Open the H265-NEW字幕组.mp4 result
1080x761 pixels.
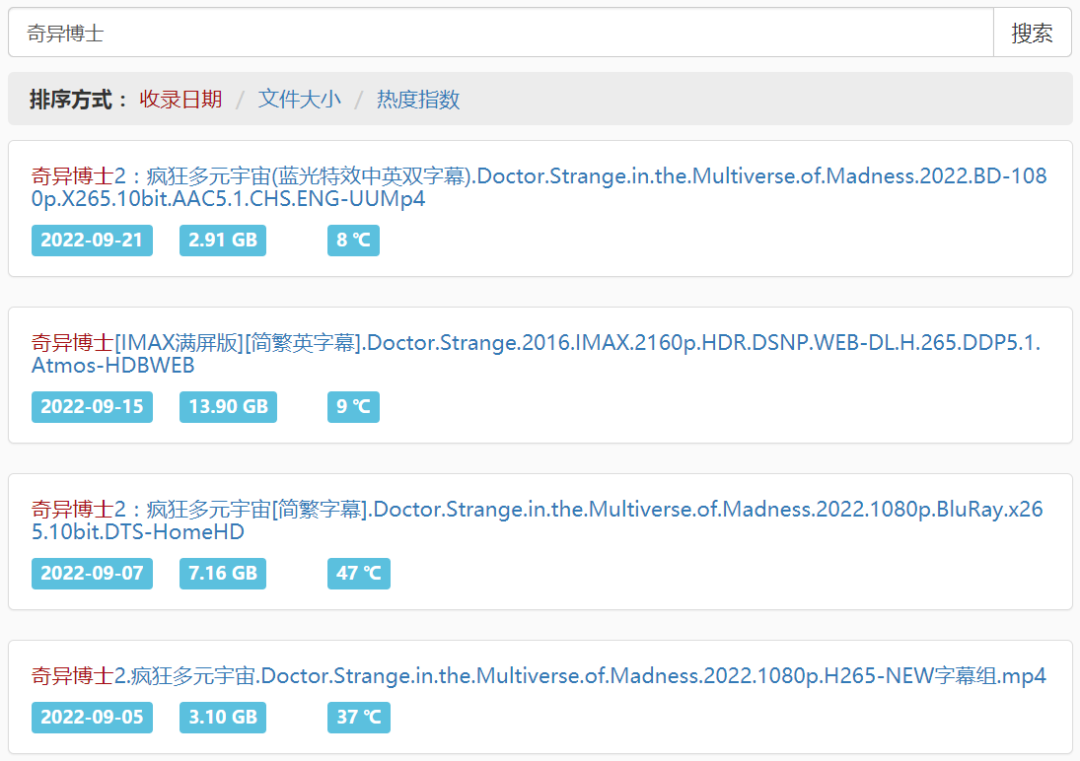[539, 676]
